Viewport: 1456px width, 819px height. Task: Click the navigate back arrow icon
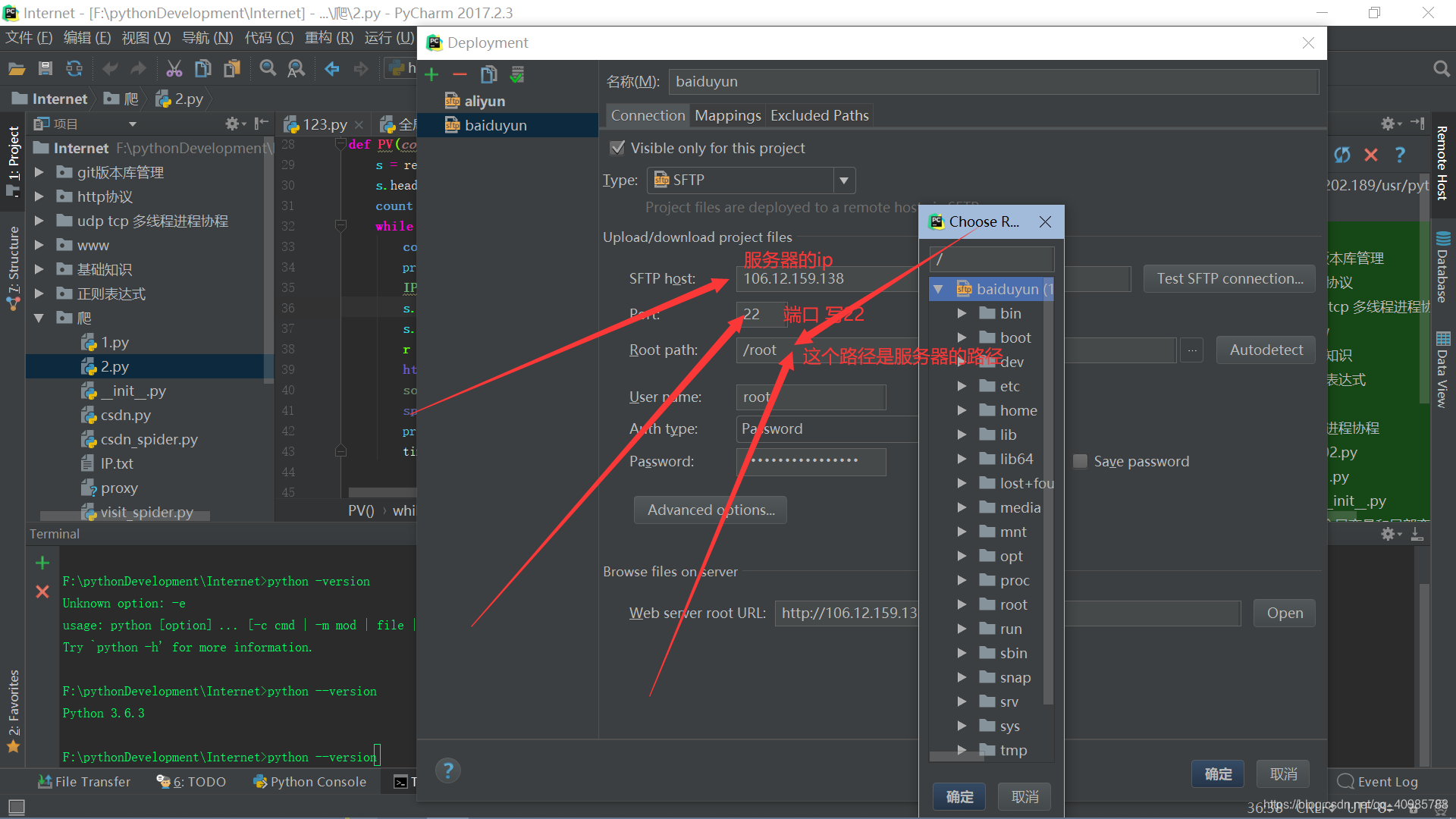pos(332,69)
